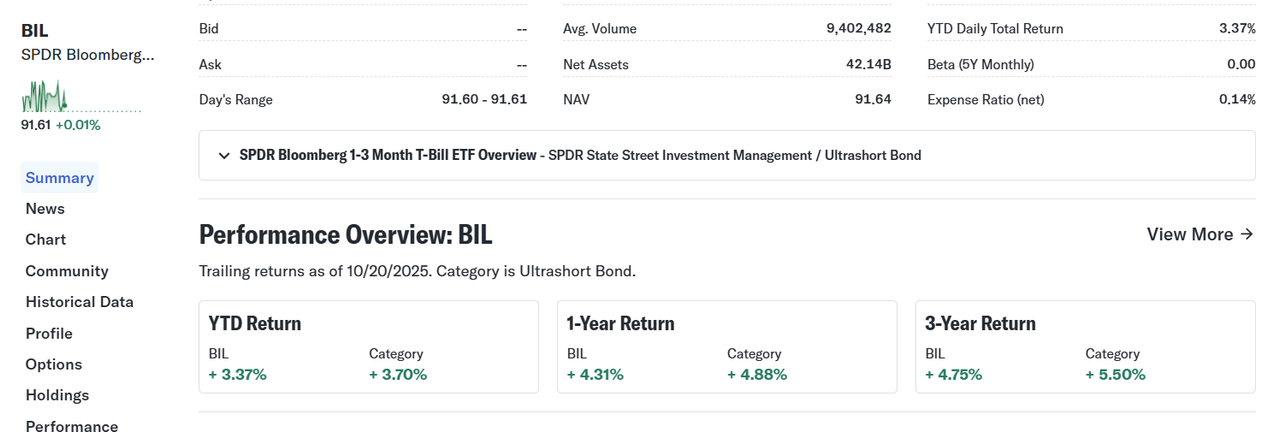Viewport: 1280px width, 432px height.
Task: Open the News section
Action: point(45,209)
